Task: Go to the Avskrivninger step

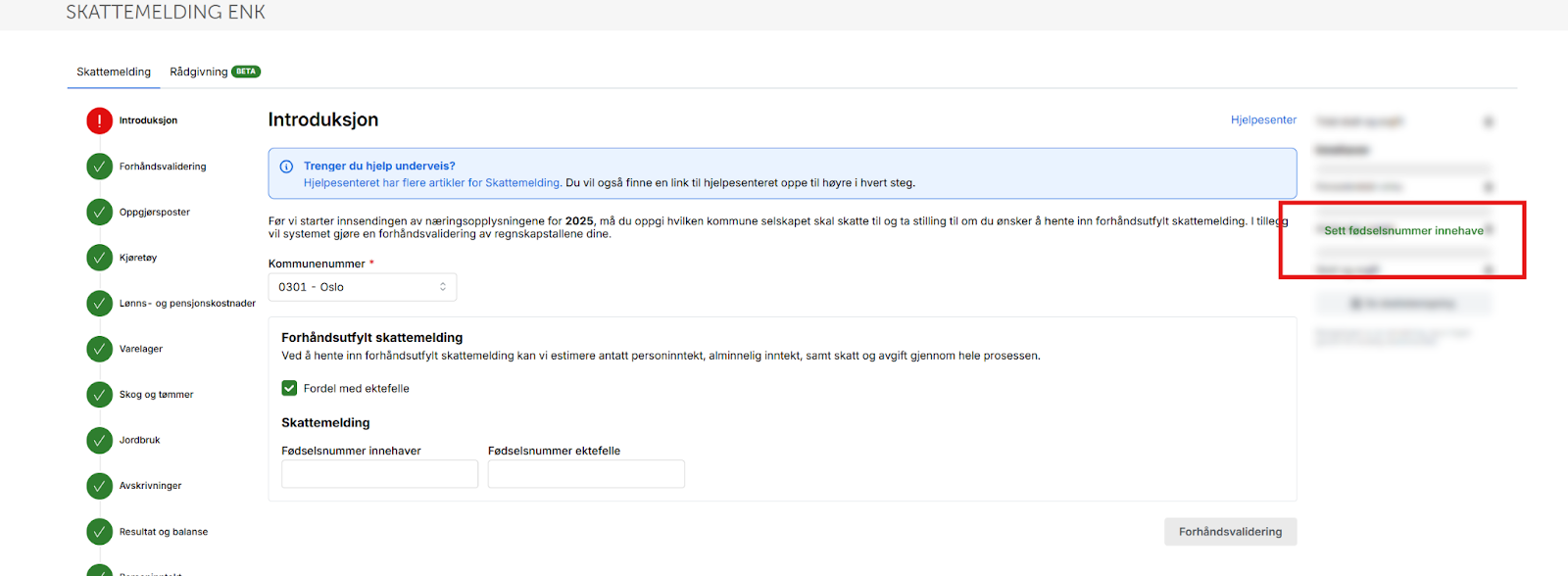Action: click(150, 486)
